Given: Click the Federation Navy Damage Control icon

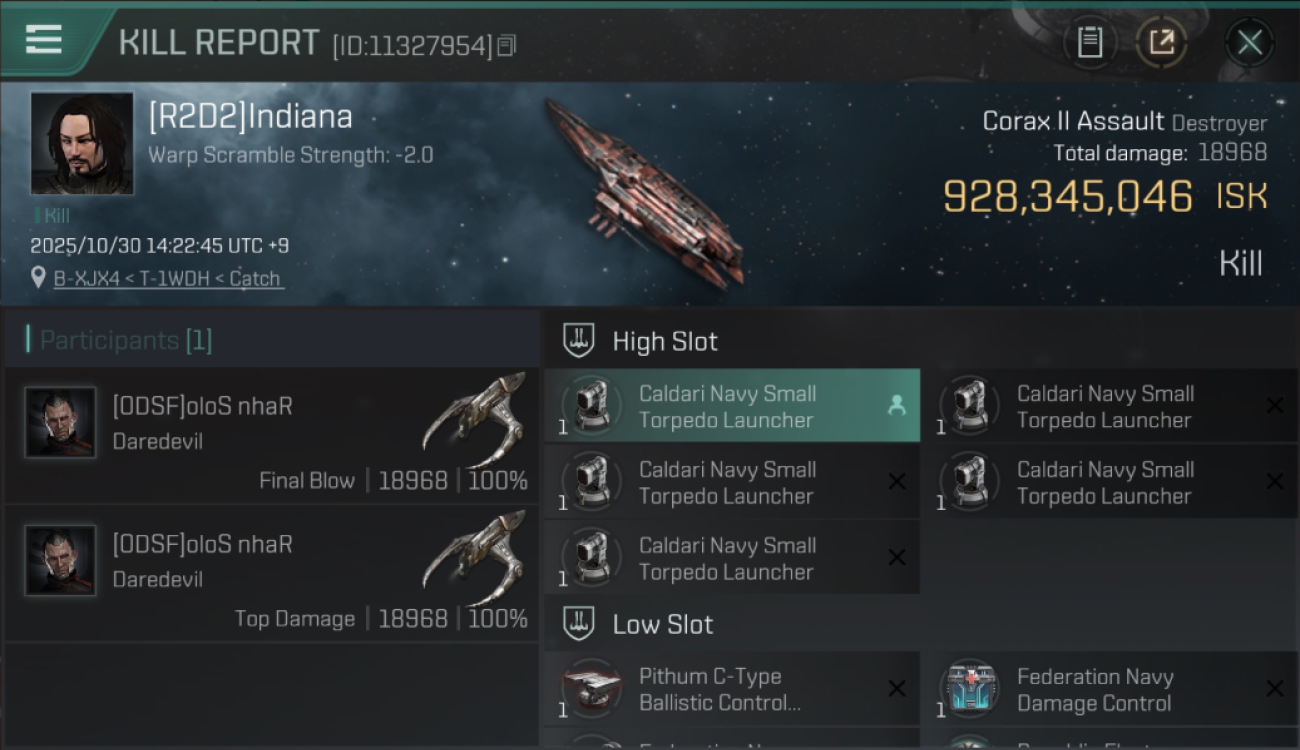Looking at the screenshot, I should point(969,689).
